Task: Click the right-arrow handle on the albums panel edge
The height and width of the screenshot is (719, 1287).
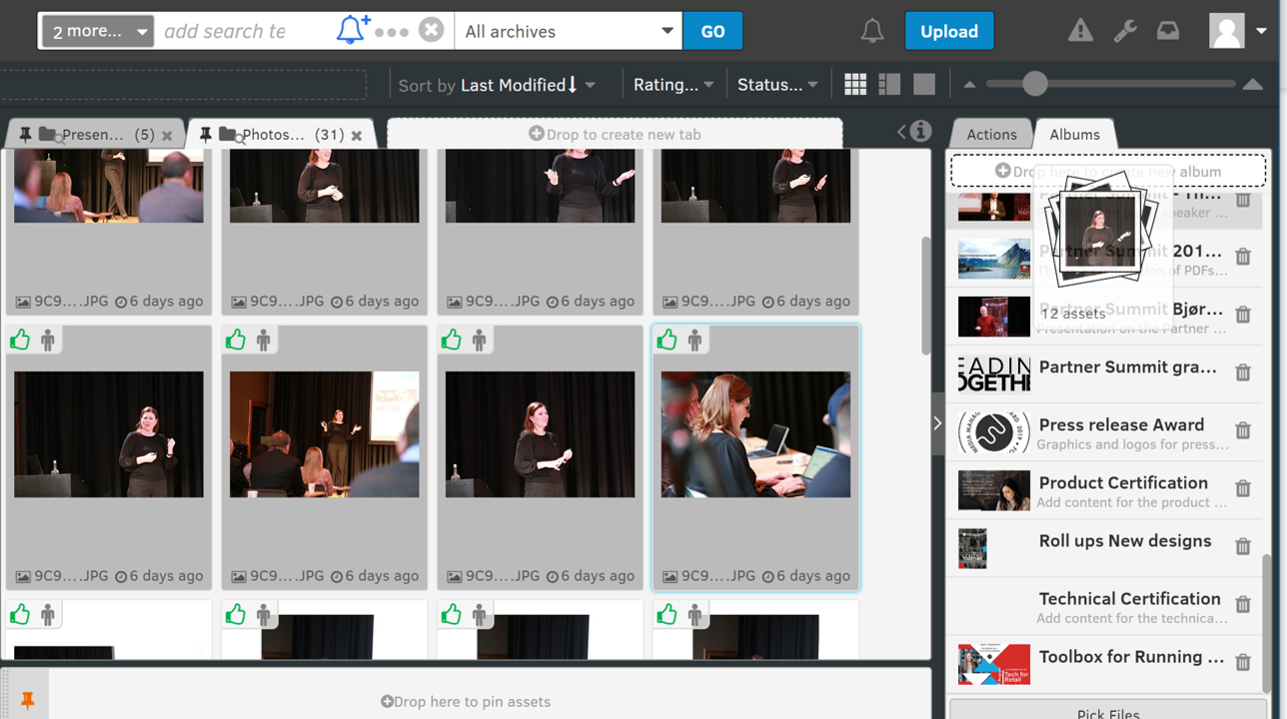Action: click(x=937, y=423)
